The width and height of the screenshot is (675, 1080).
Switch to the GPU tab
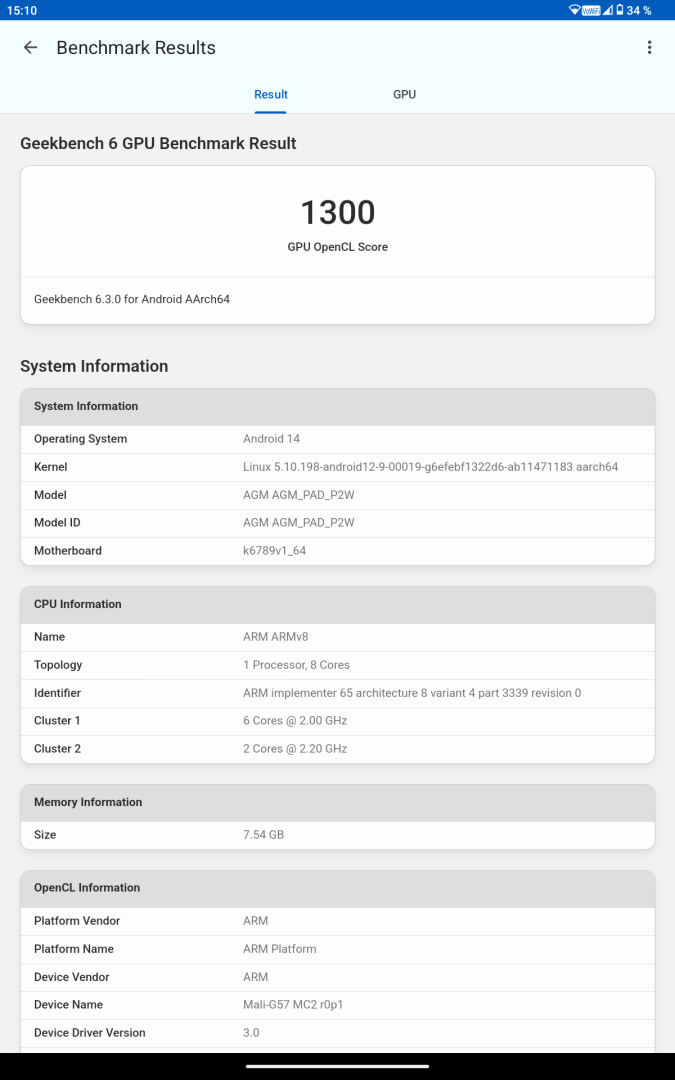[x=404, y=94]
